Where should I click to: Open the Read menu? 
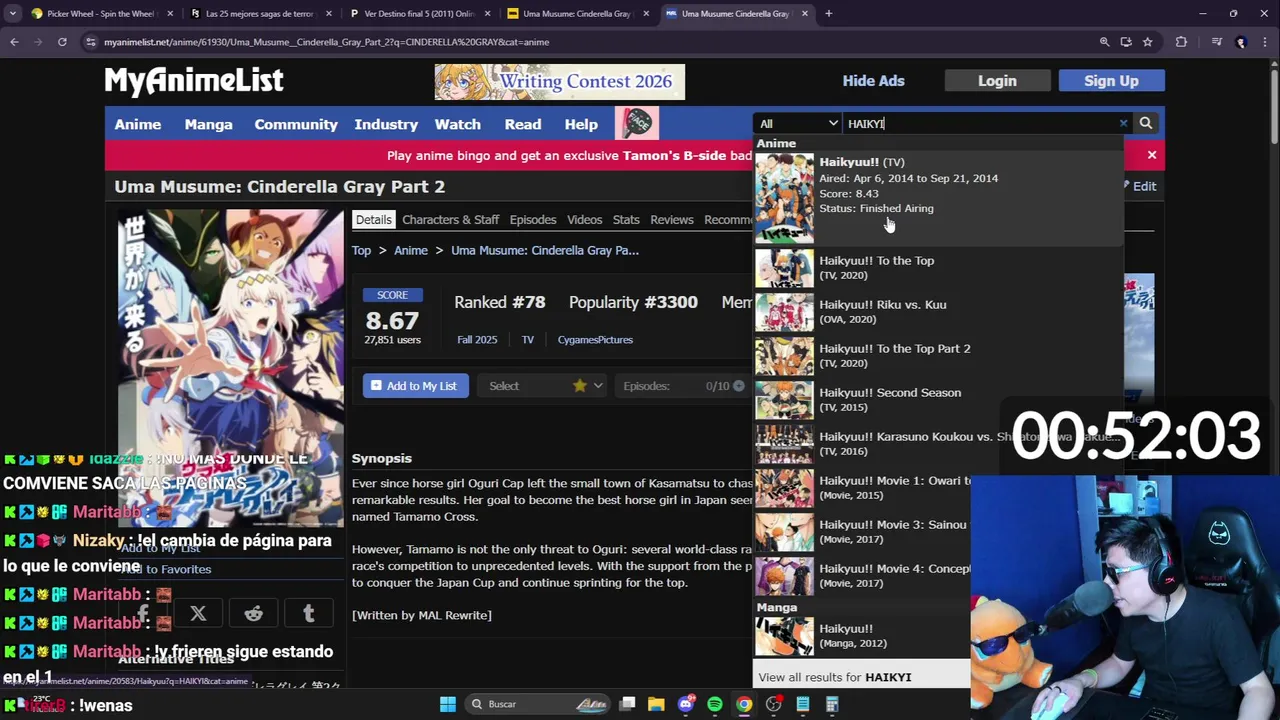523,124
